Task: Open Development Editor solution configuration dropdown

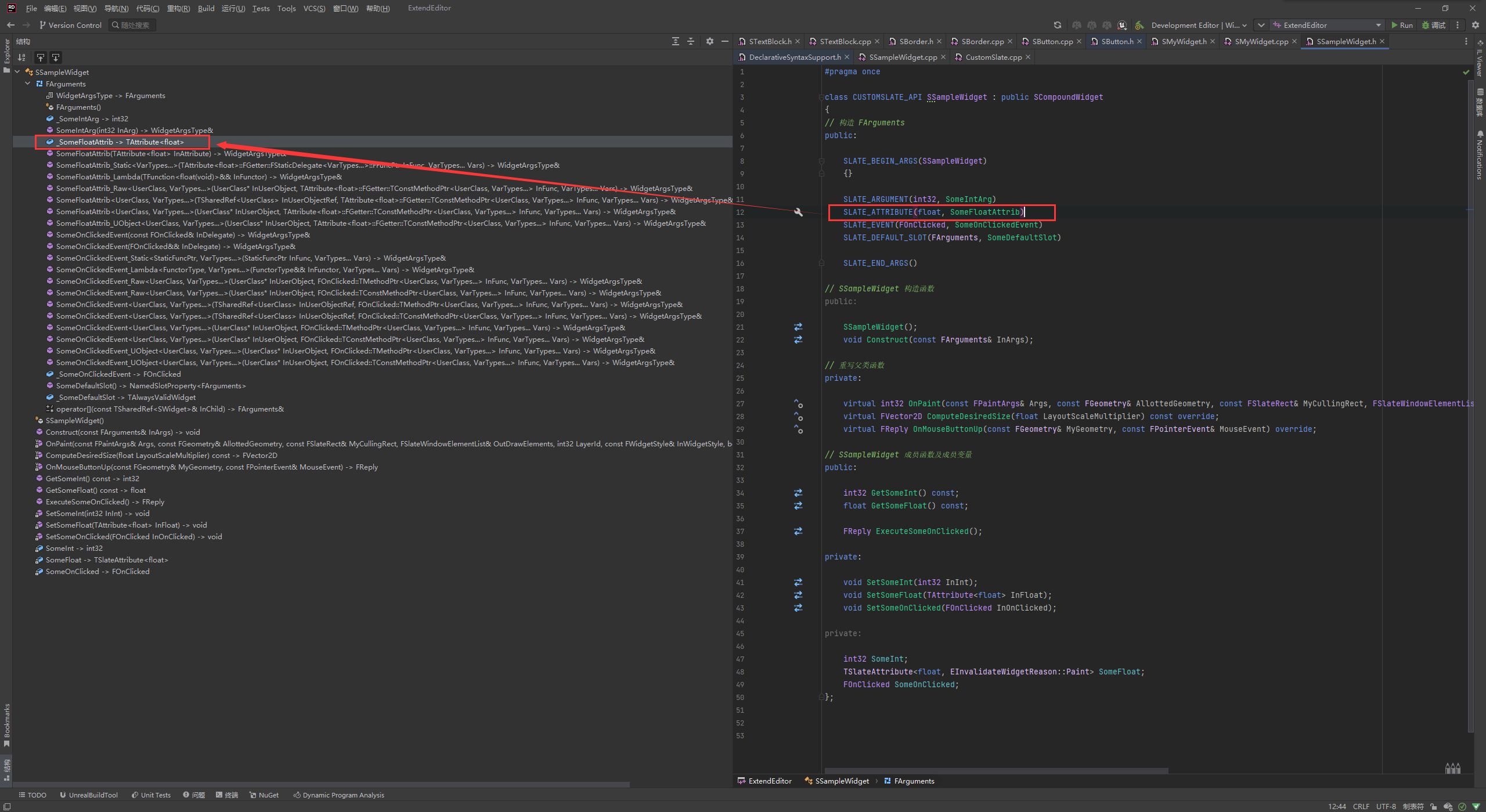Action: coord(1198,25)
